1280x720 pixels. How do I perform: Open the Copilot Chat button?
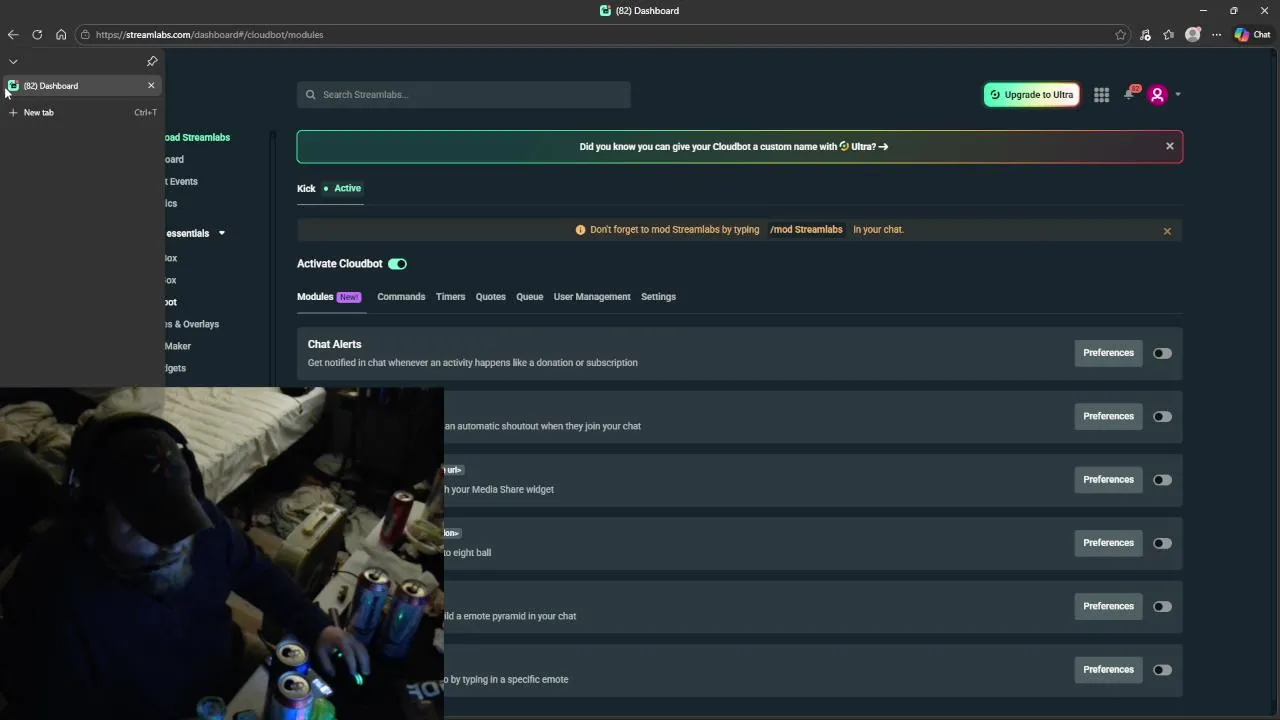pyautogui.click(x=1252, y=34)
